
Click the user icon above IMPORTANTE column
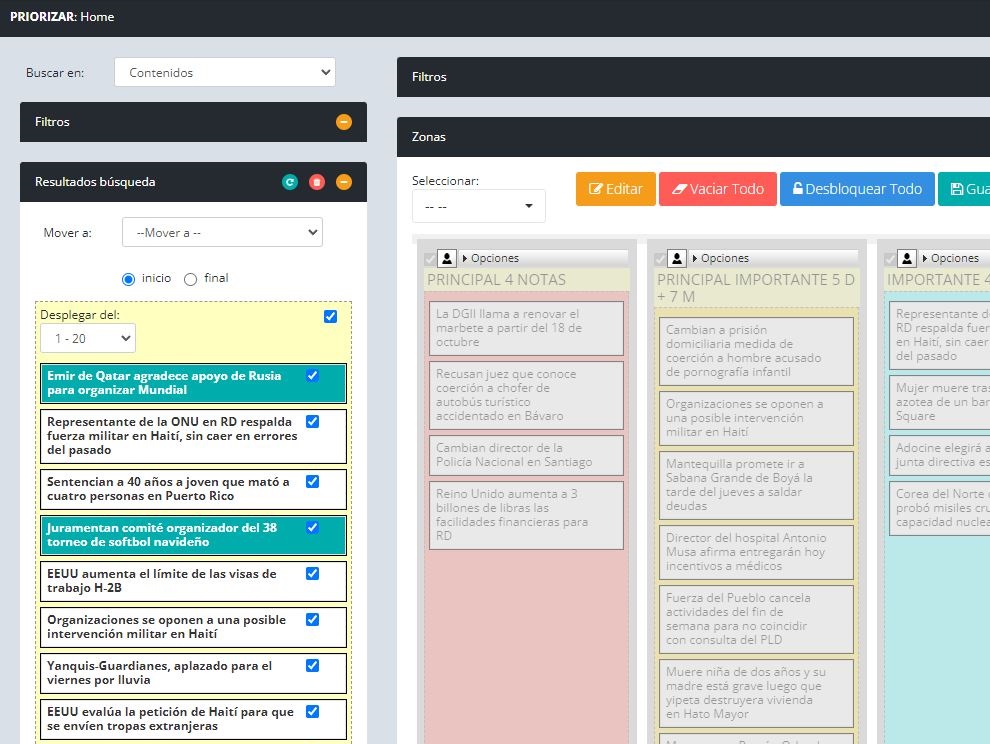point(906,258)
